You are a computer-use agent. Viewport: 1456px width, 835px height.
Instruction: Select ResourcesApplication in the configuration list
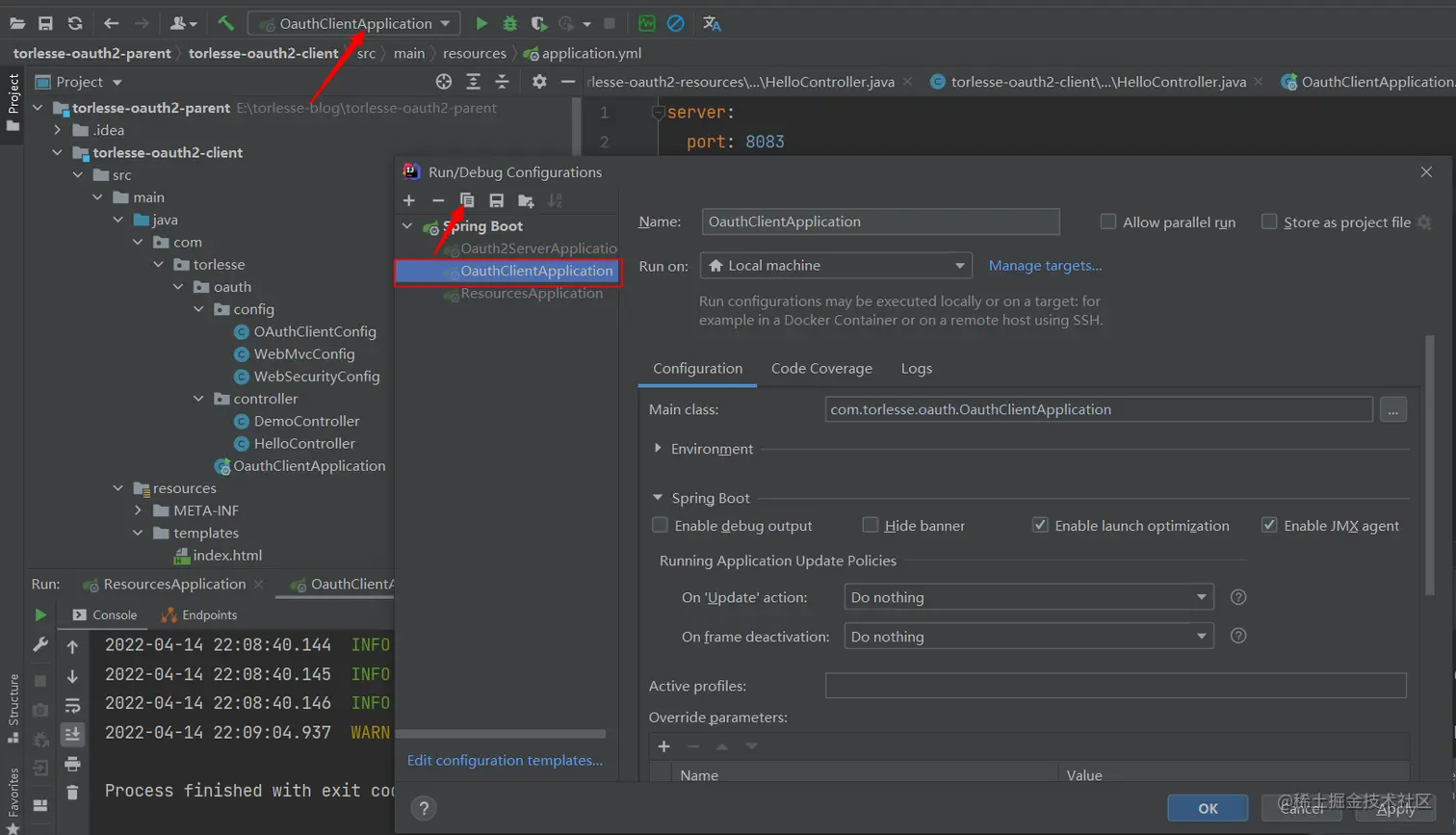click(532, 294)
